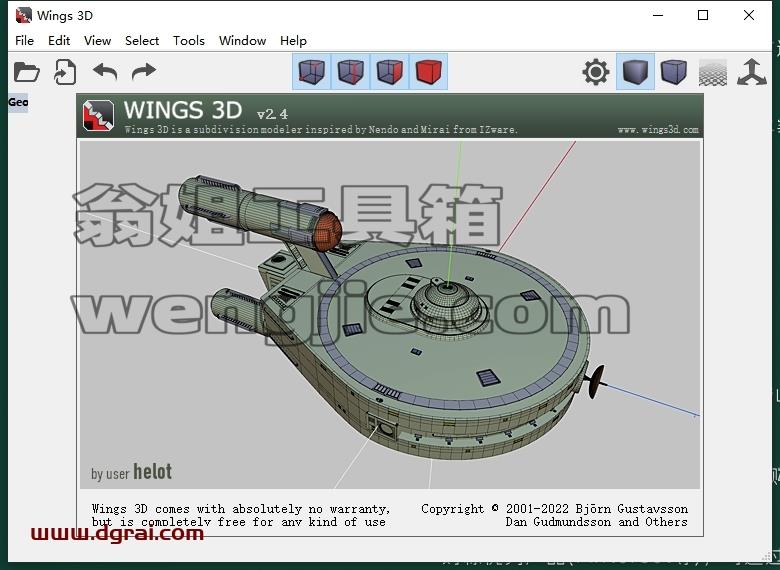Click the www.wings3d.com link
This screenshot has height=570, width=780.
point(658,130)
